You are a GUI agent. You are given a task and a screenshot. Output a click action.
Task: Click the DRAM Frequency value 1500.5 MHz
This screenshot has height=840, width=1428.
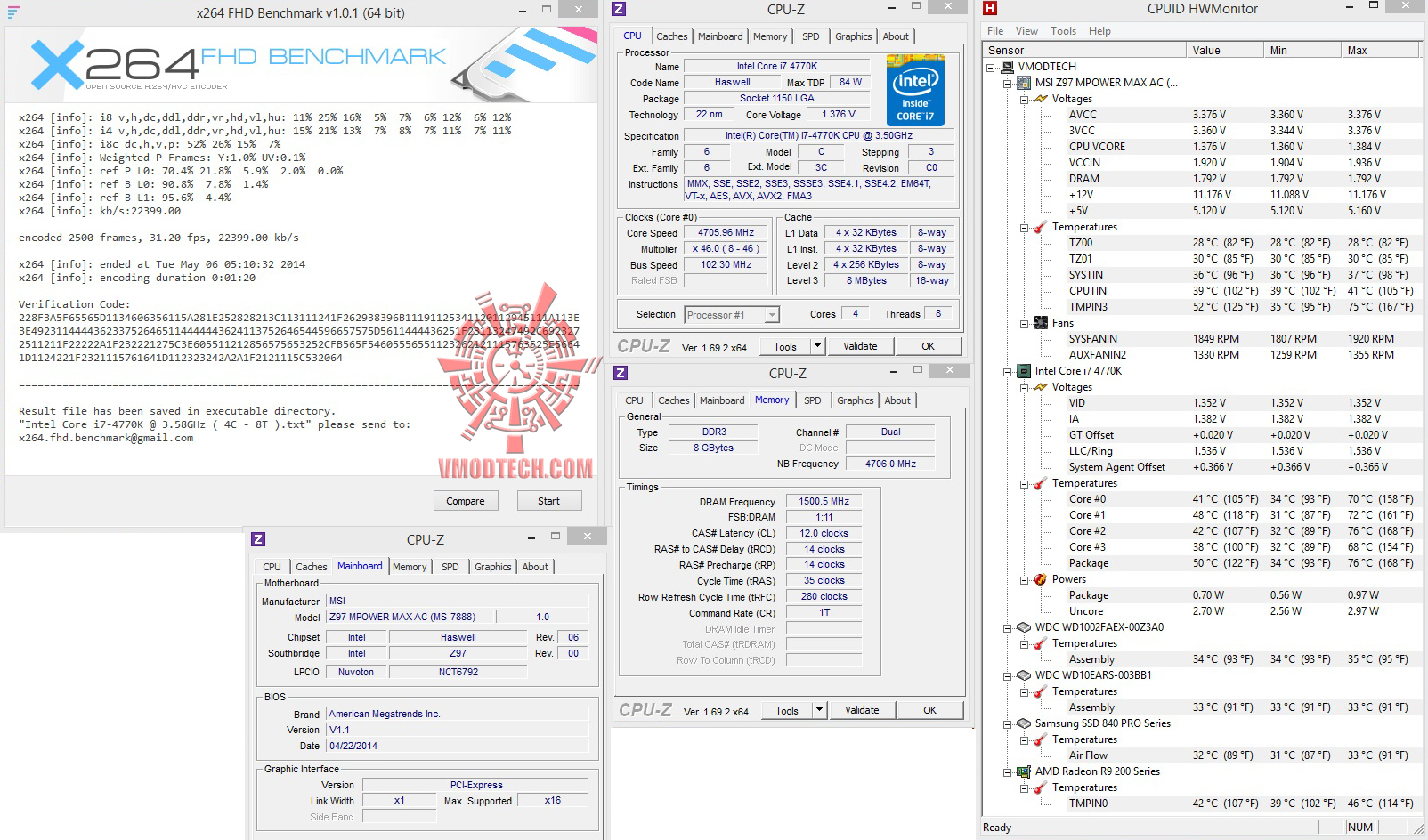824,501
